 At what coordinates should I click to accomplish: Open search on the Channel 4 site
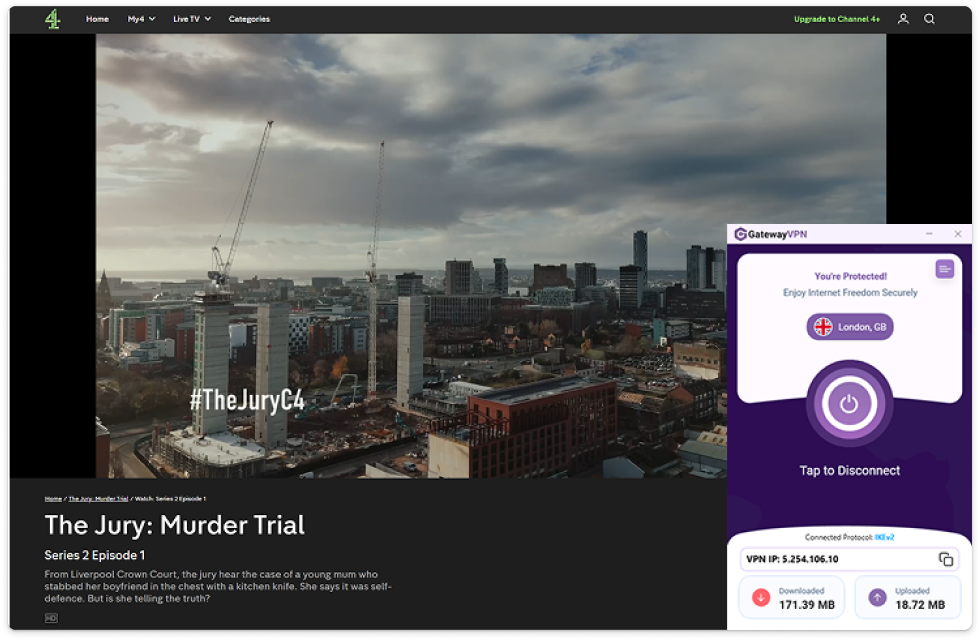(929, 18)
